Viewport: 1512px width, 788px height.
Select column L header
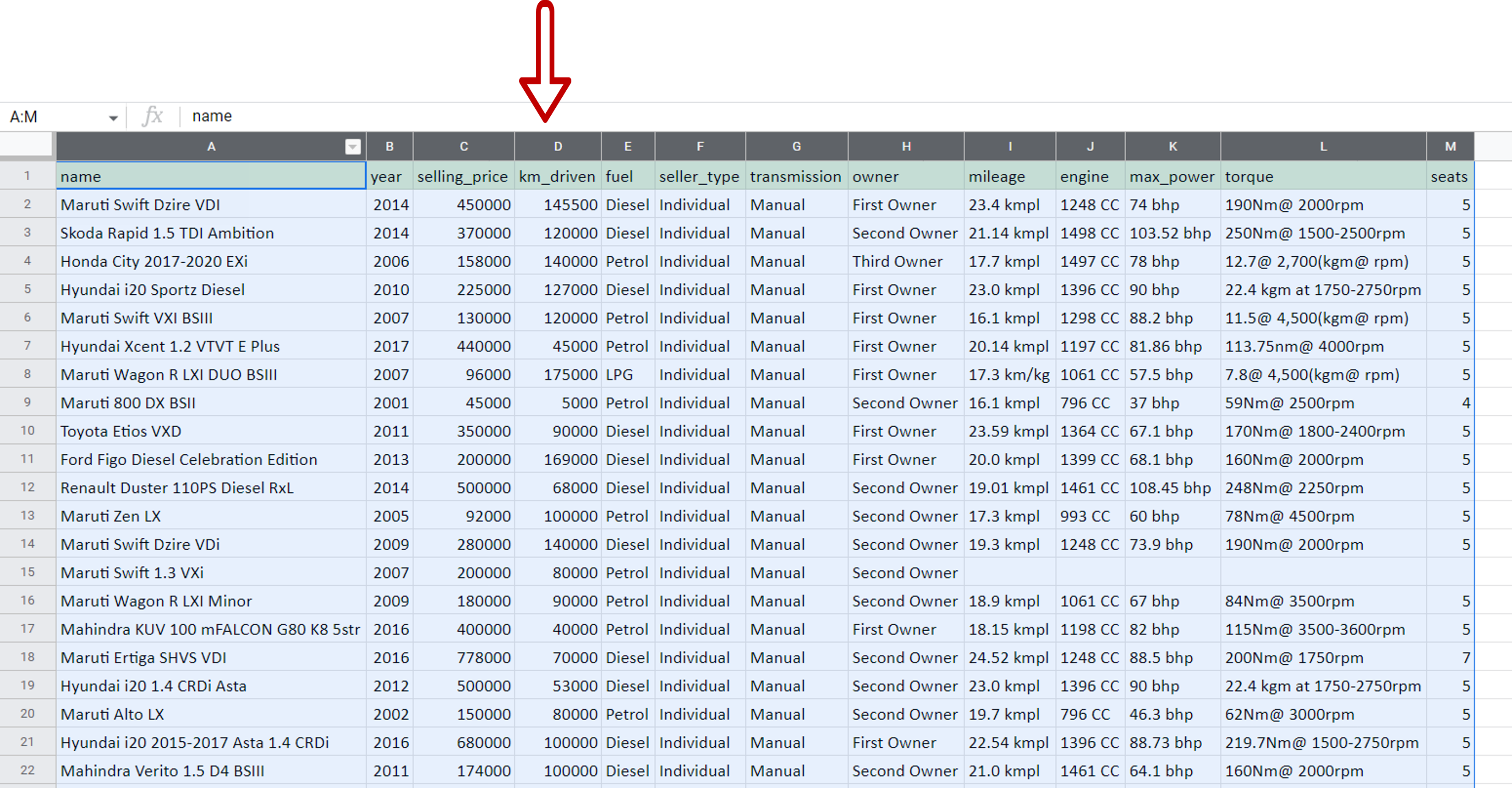[1323, 146]
